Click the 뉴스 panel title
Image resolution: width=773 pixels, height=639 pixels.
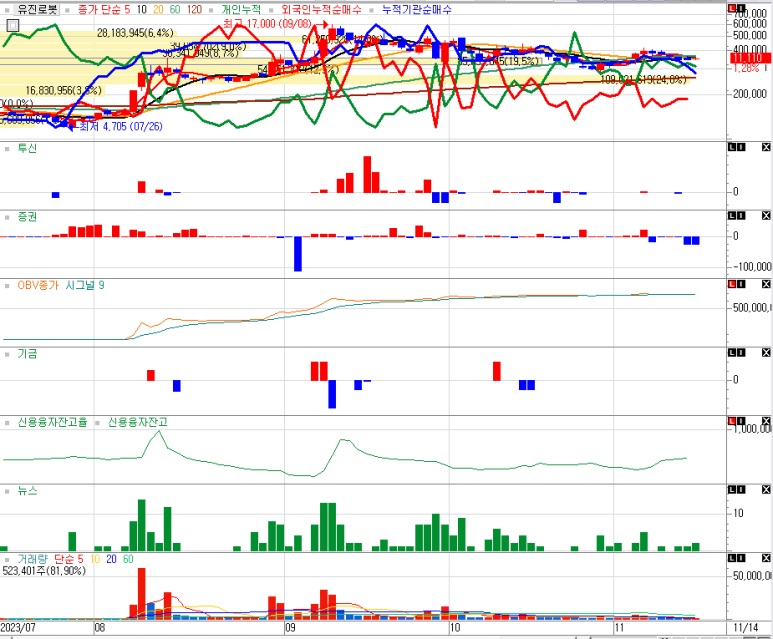(27, 491)
